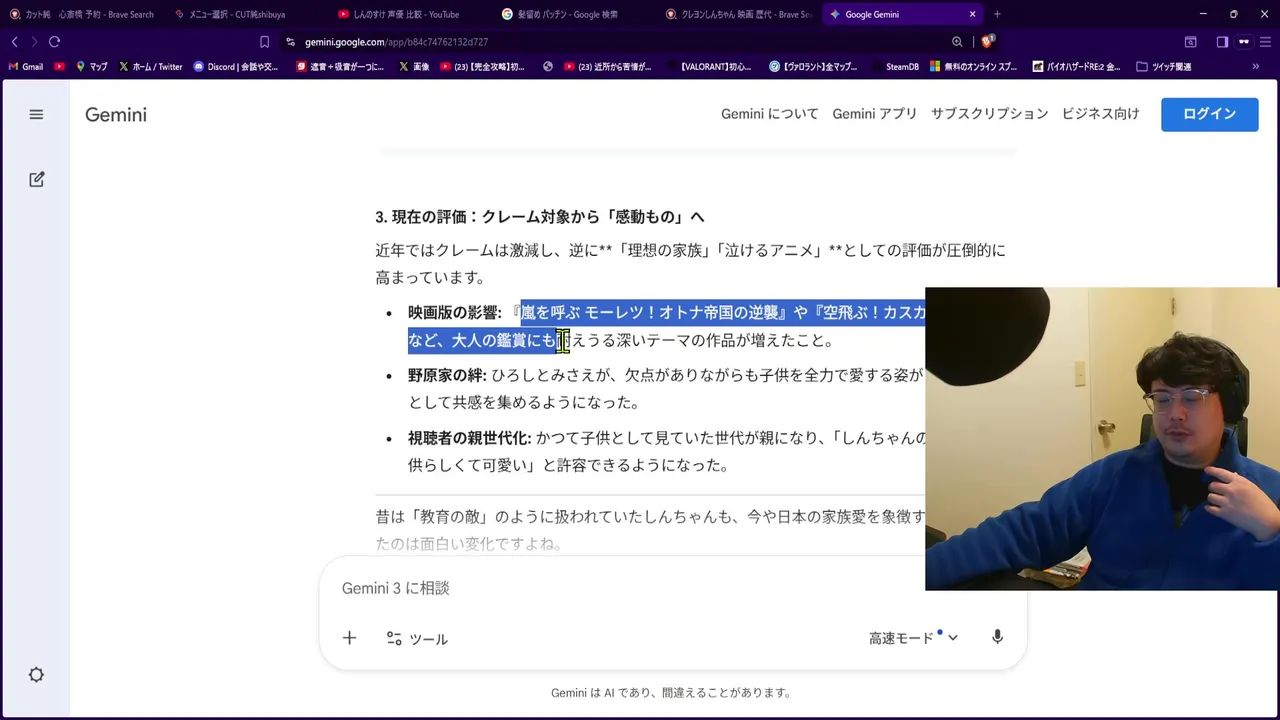Open the ツイッチ関連 bookmark folder

[1163, 67]
